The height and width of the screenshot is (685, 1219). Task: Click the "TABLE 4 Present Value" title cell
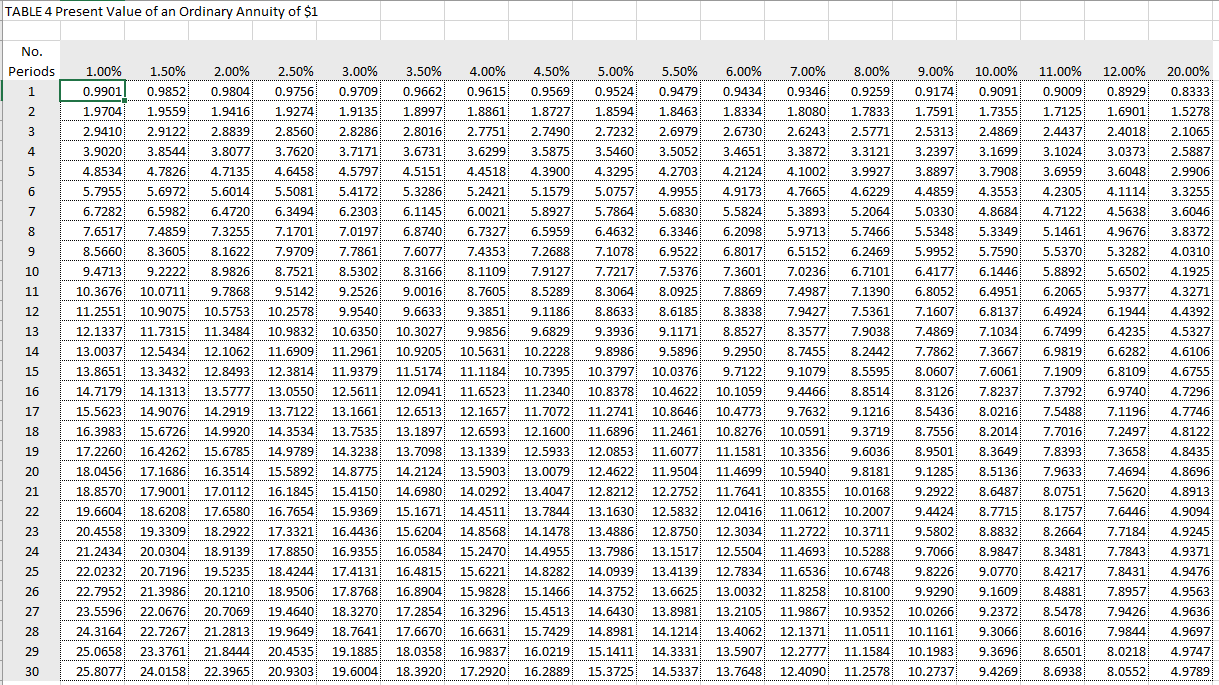click(162, 10)
